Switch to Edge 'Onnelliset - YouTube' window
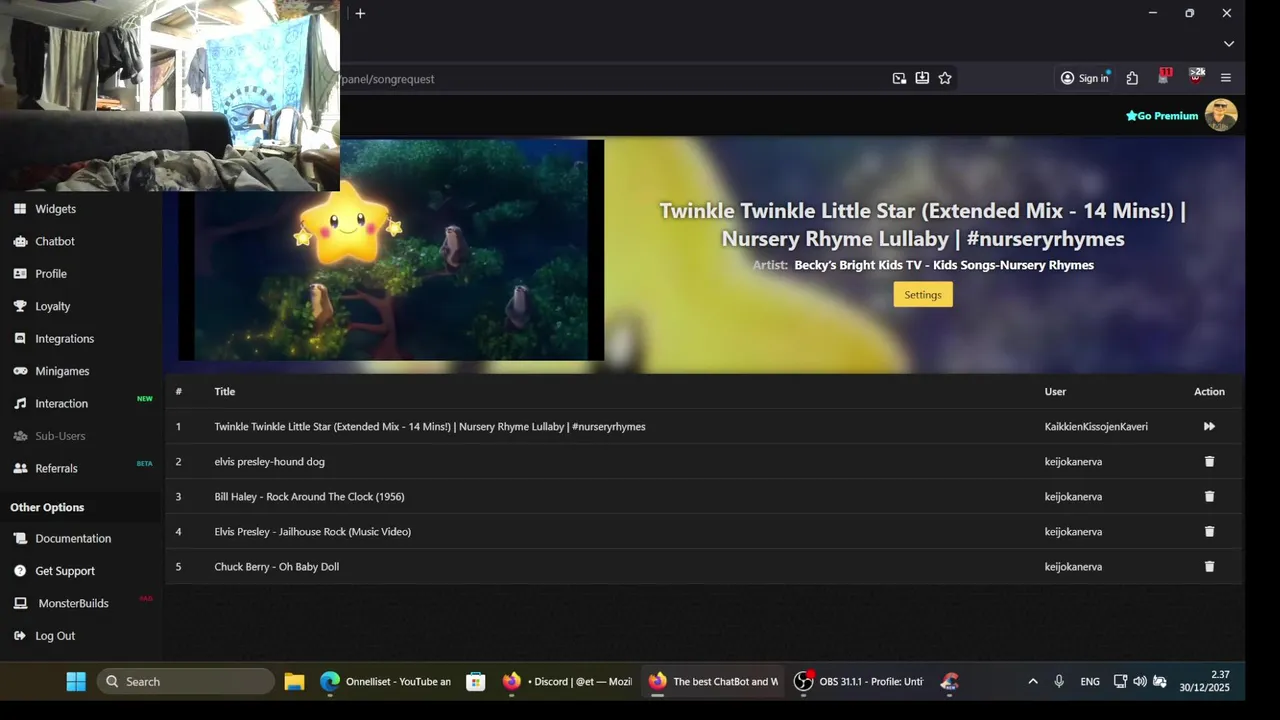 386,681
